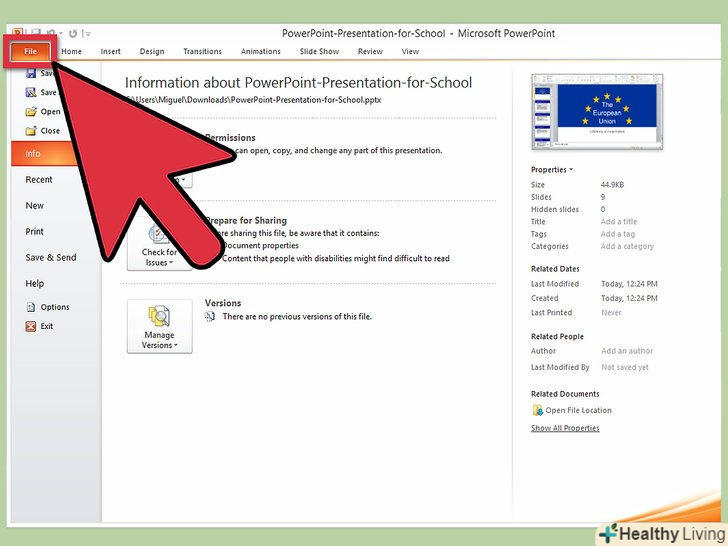Click the Open folder icon

click(31, 112)
